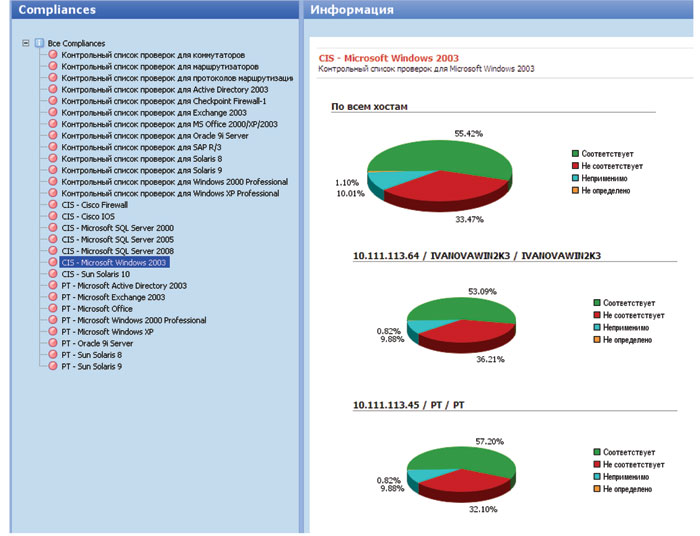Viewport: 700px width, 536px height.
Task: Select highlighted CIS - Microsoft Windows 2003 item
Action: click(x=114, y=262)
